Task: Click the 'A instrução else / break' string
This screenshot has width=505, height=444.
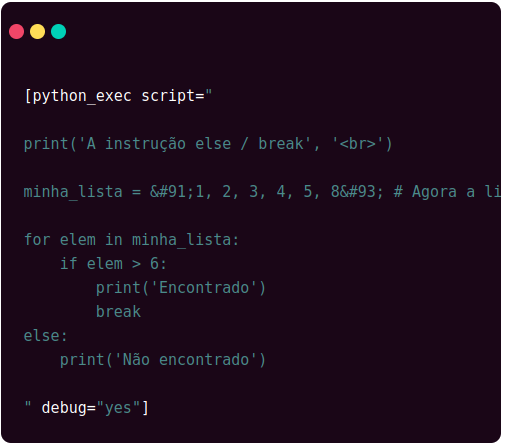Action: pos(195,144)
